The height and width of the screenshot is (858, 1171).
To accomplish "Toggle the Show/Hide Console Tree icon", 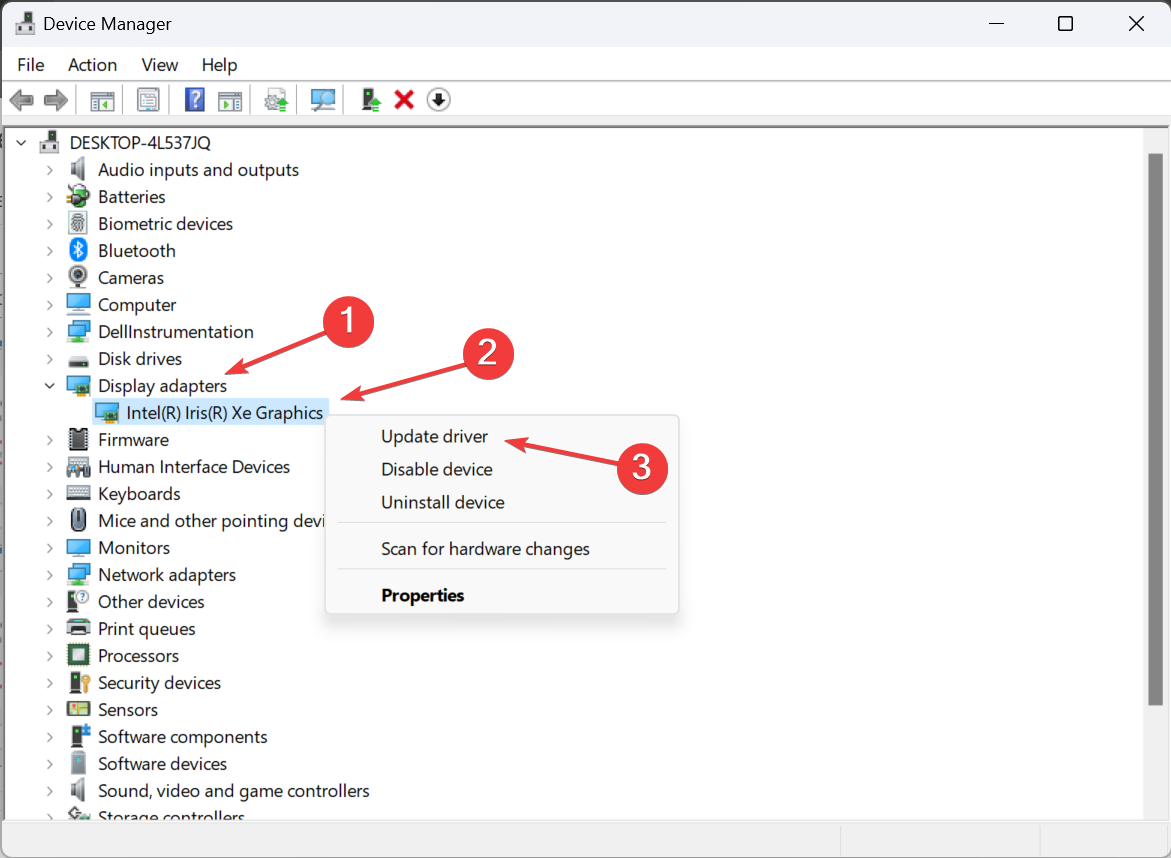I will (x=102, y=100).
